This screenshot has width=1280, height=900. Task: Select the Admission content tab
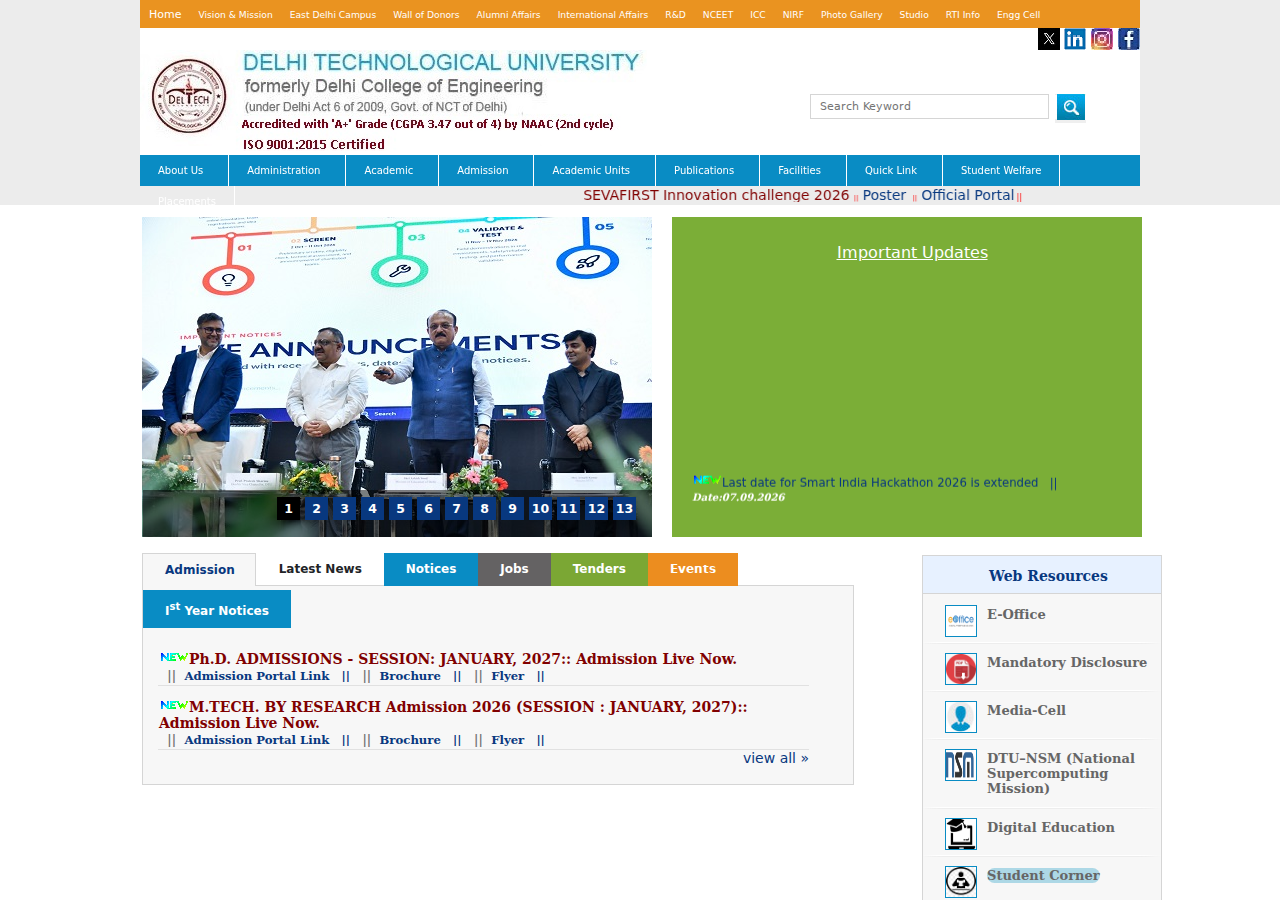coord(199,570)
